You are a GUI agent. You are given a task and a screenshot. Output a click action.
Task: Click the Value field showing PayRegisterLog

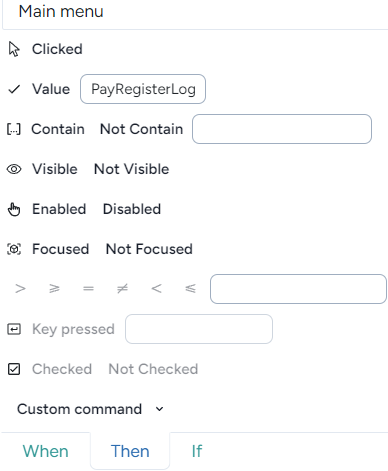pos(143,89)
